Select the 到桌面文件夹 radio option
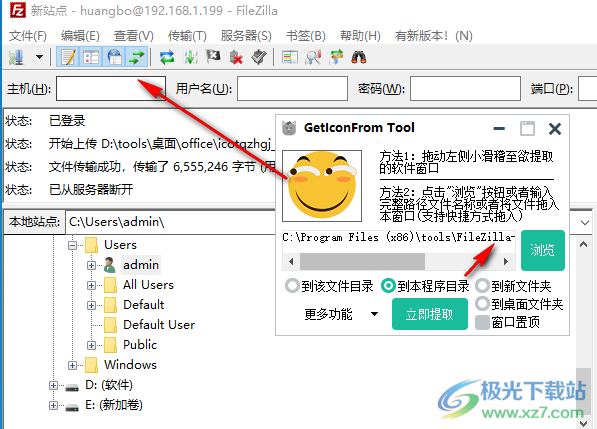Viewport: 597px width, 429px height. pos(520,304)
